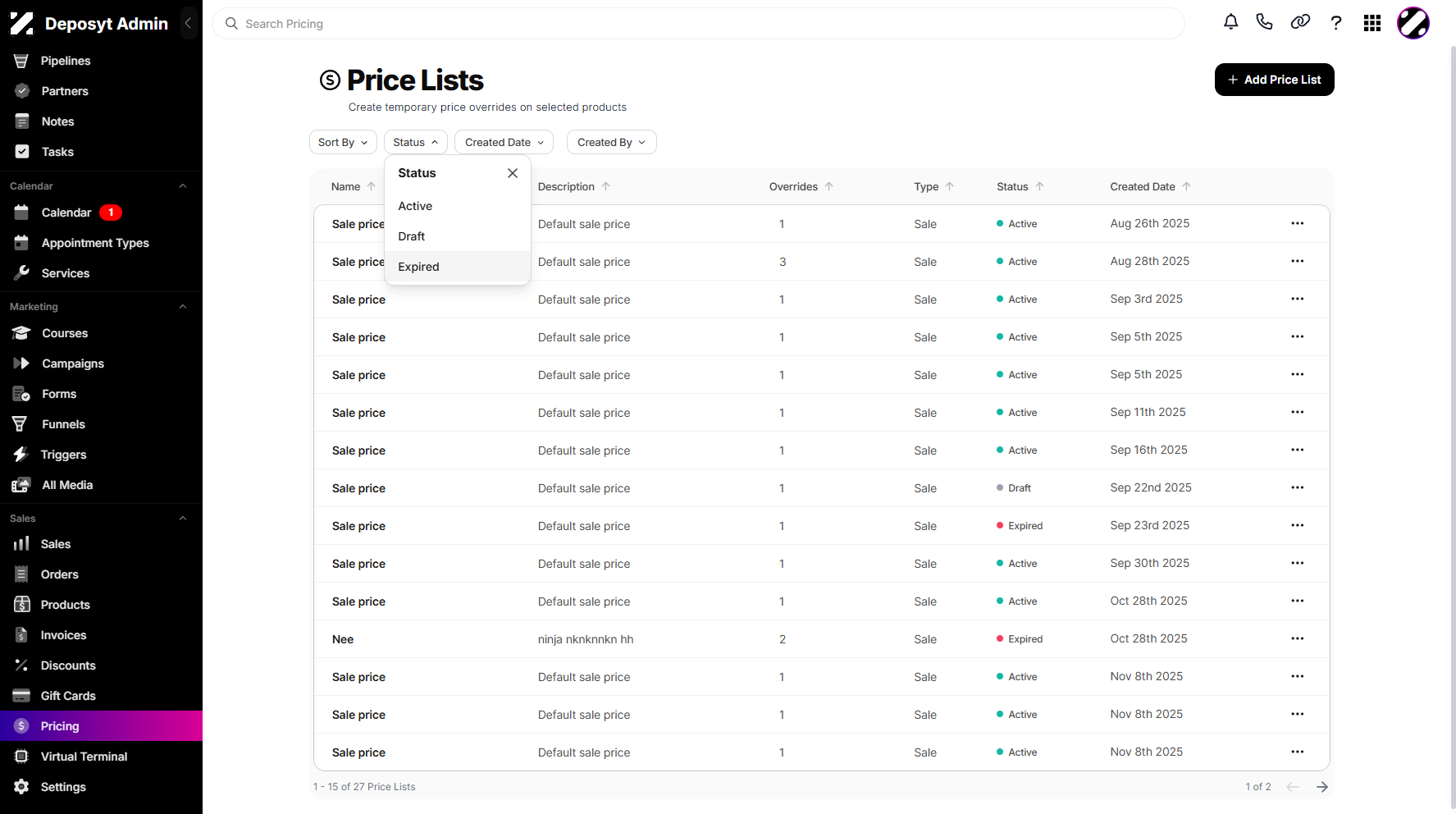
Task: Open Pipelines in the sidebar
Action: tap(101, 61)
